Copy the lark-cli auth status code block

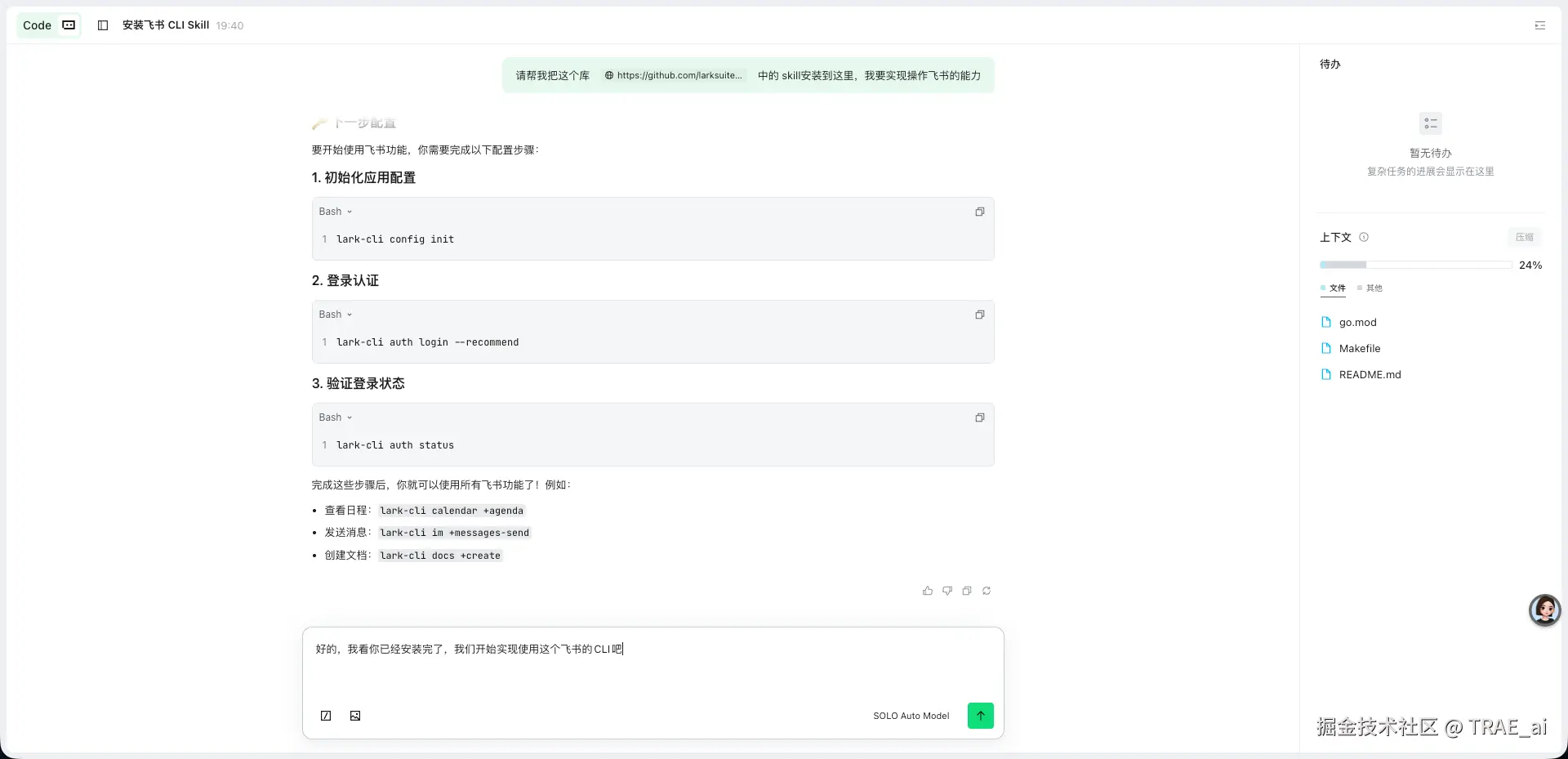pos(980,417)
